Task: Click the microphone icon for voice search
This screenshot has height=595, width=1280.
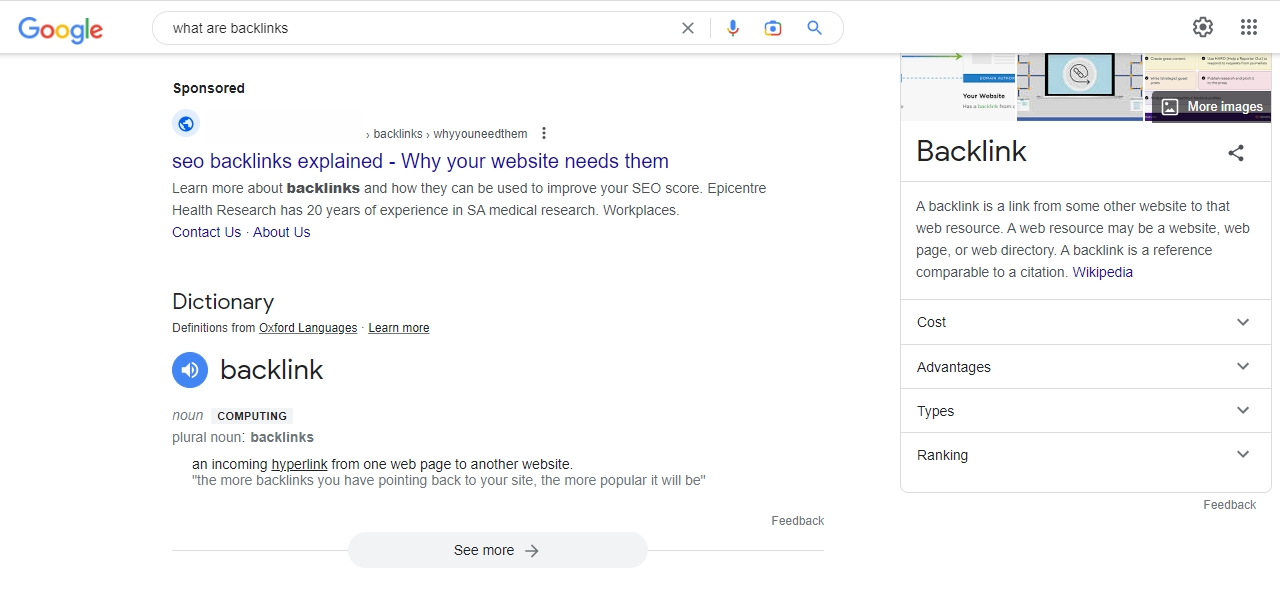Action: tap(733, 27)
